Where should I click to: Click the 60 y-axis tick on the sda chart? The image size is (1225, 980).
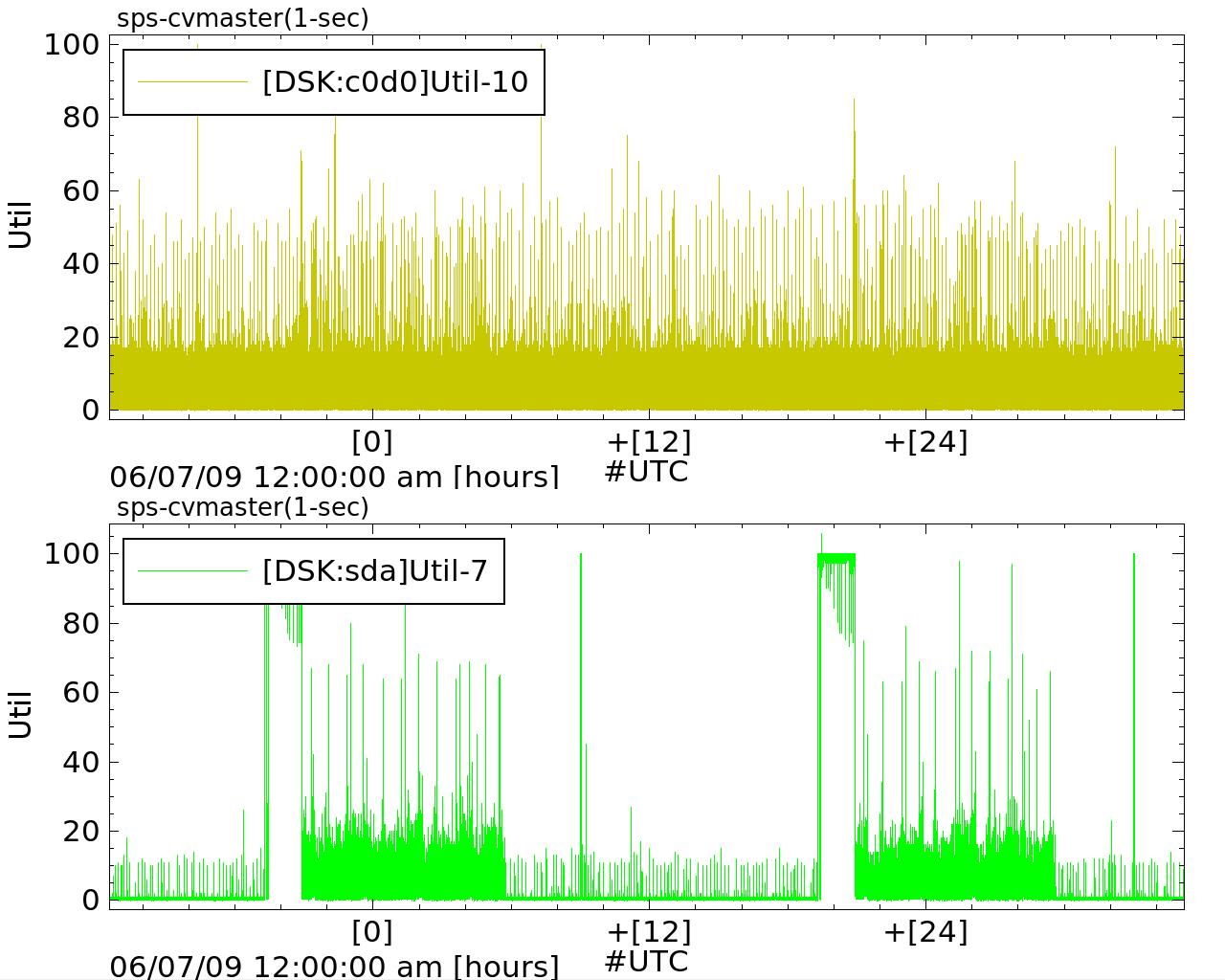click(x=80, y=692)
